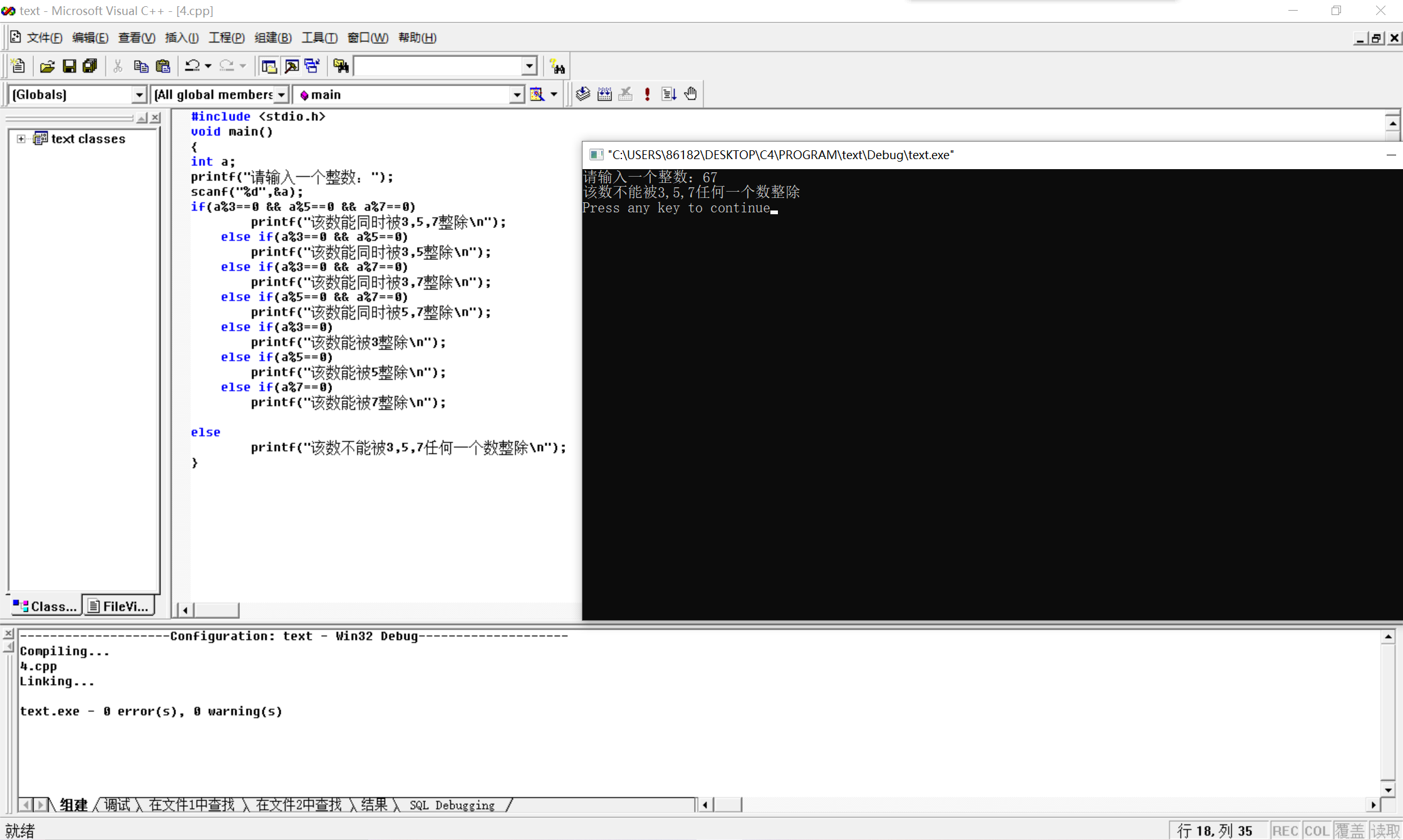Click the Compile icon in build toolbar
This screenshot has height=840, width=1403.
point(583,94)
